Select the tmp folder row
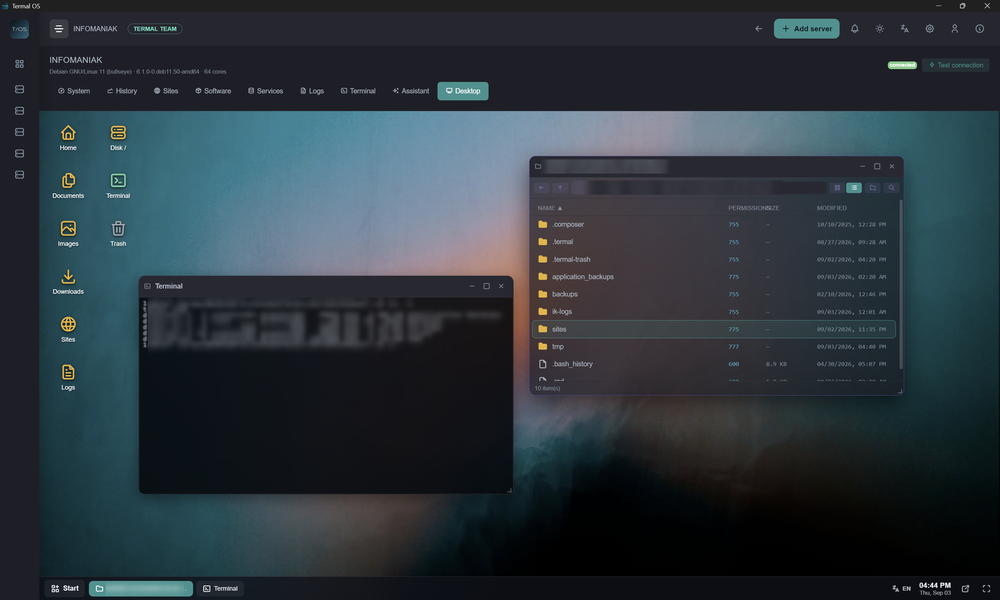The image size is (1000, 600). [714, 346]
